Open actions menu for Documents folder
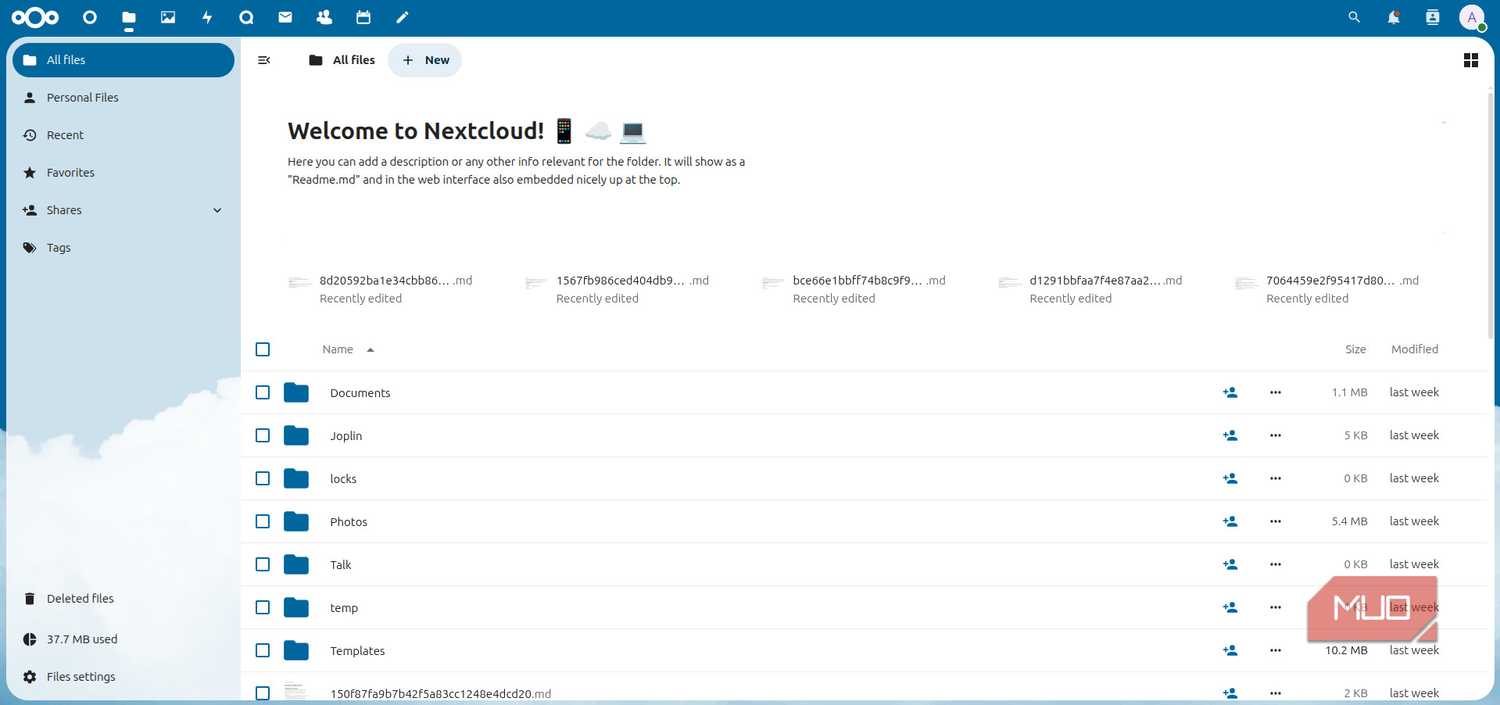Image resolution: width=1500 pixels, height=705 pixels. click(1275, 393)
